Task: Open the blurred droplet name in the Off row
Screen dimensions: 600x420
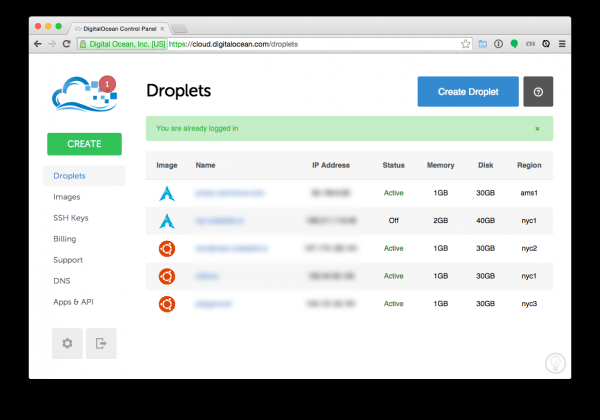Action: (219, 221)
